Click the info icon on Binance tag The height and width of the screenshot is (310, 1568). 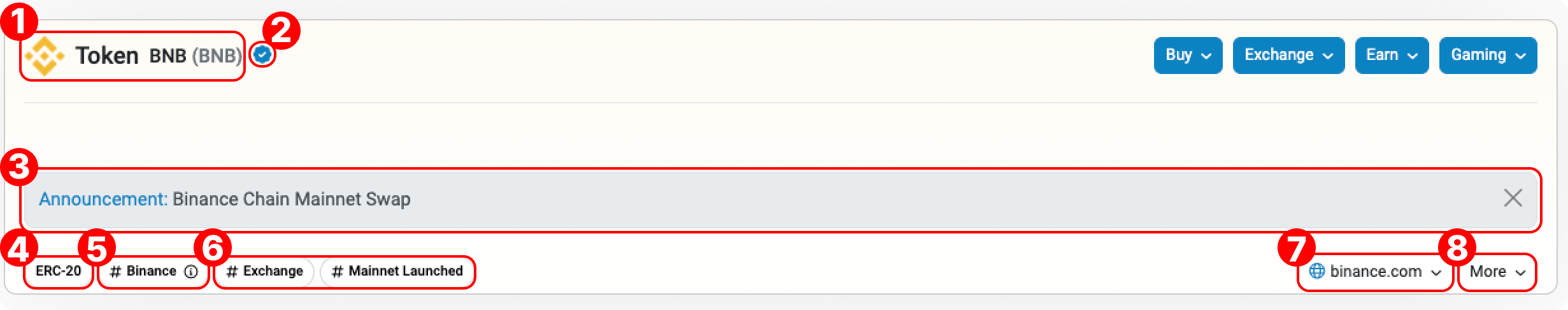pos(191,272)
